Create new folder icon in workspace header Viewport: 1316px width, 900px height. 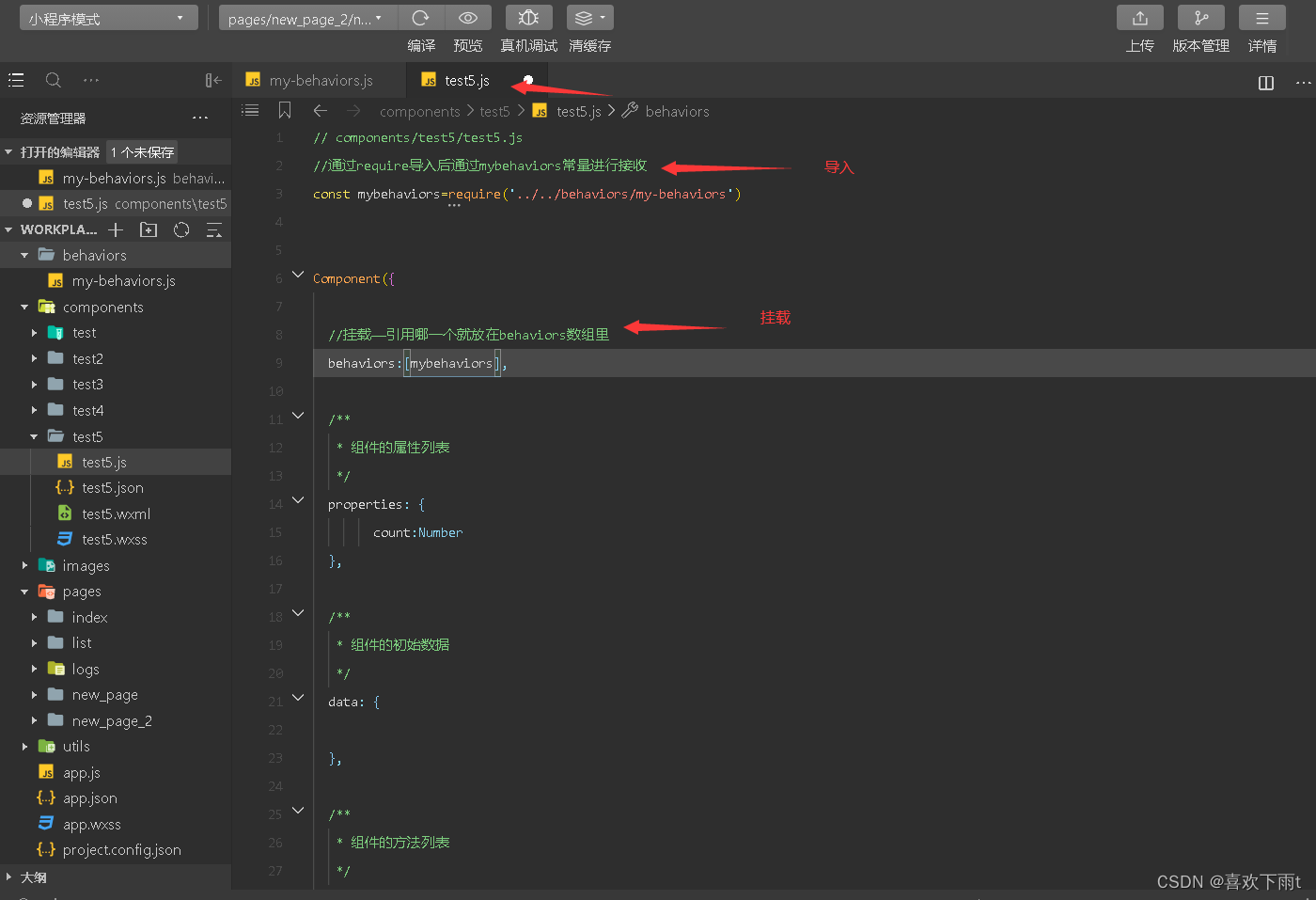[x=149, y=229]
